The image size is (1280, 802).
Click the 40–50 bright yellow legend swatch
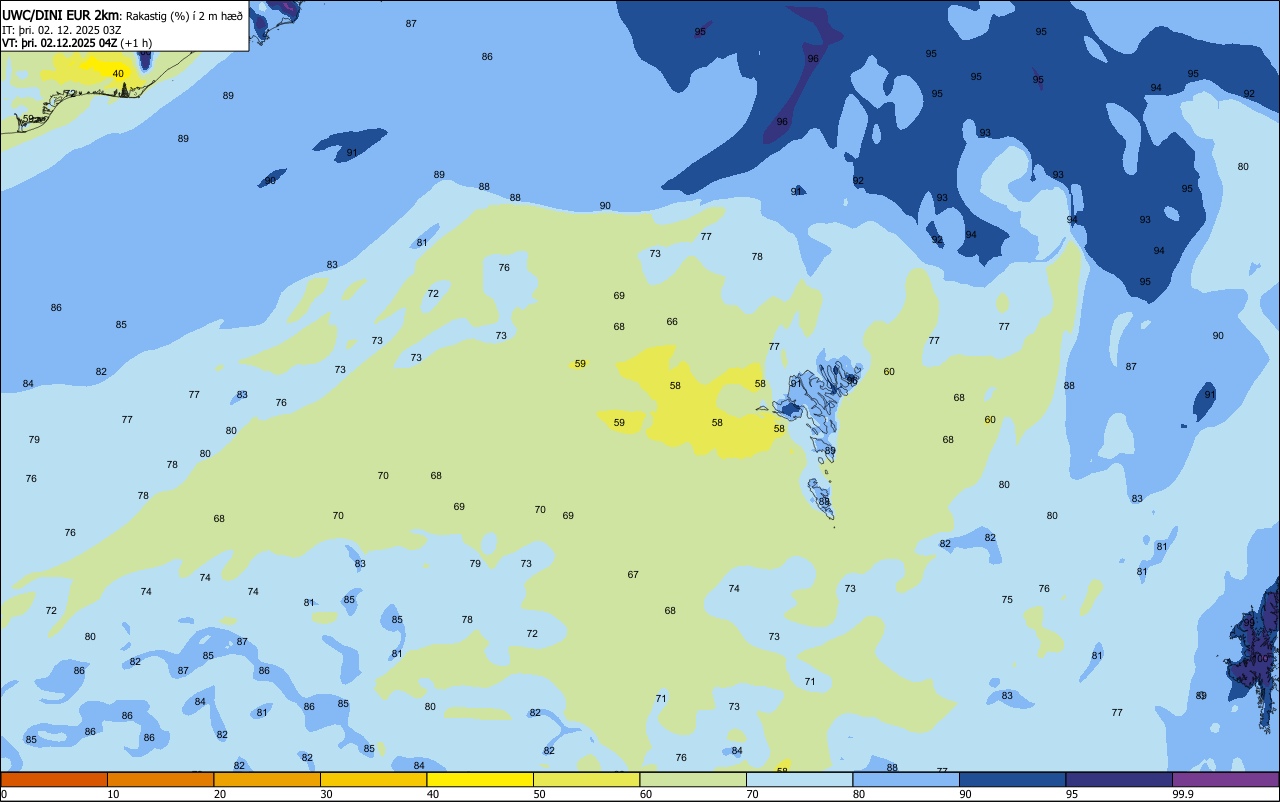pyautogui.click(x=480, y=779)
